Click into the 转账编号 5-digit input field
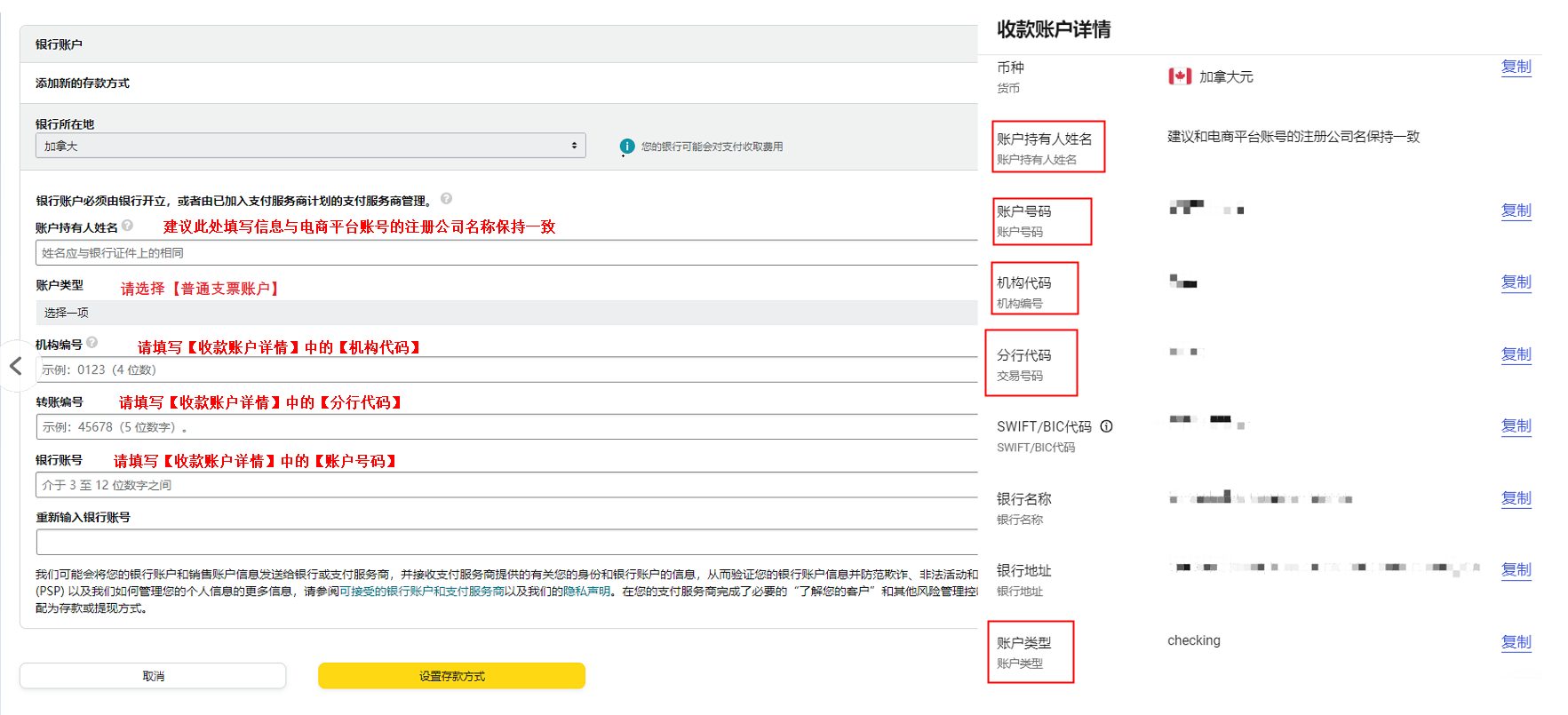The height and width of the screenshot is (715, 1568). click(x=506, y=427)
